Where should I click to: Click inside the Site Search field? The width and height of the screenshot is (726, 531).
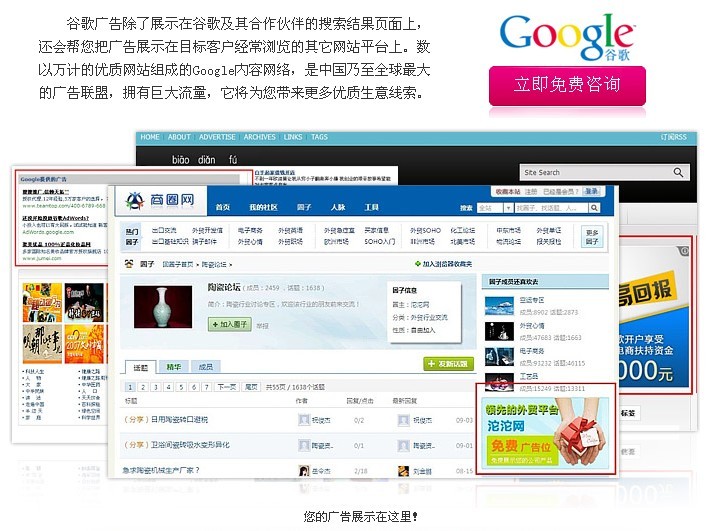click(590, 172)
